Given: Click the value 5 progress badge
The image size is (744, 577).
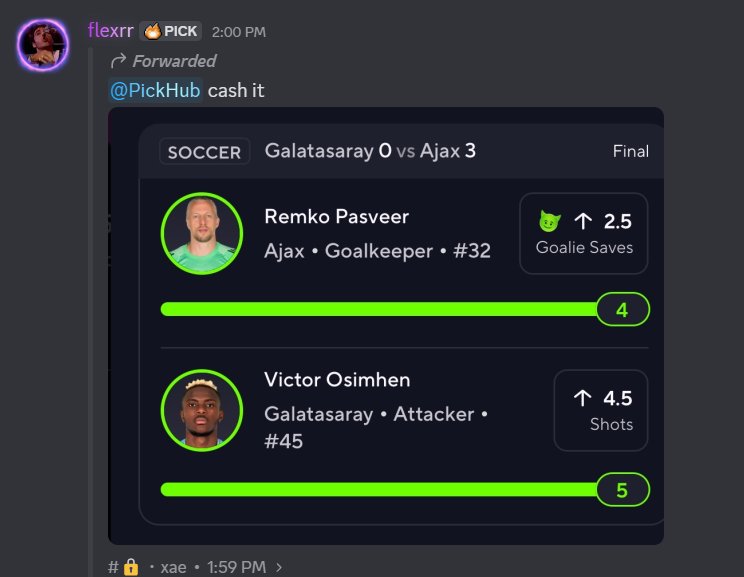Looking at the screenshot, I should pos(622,490).
